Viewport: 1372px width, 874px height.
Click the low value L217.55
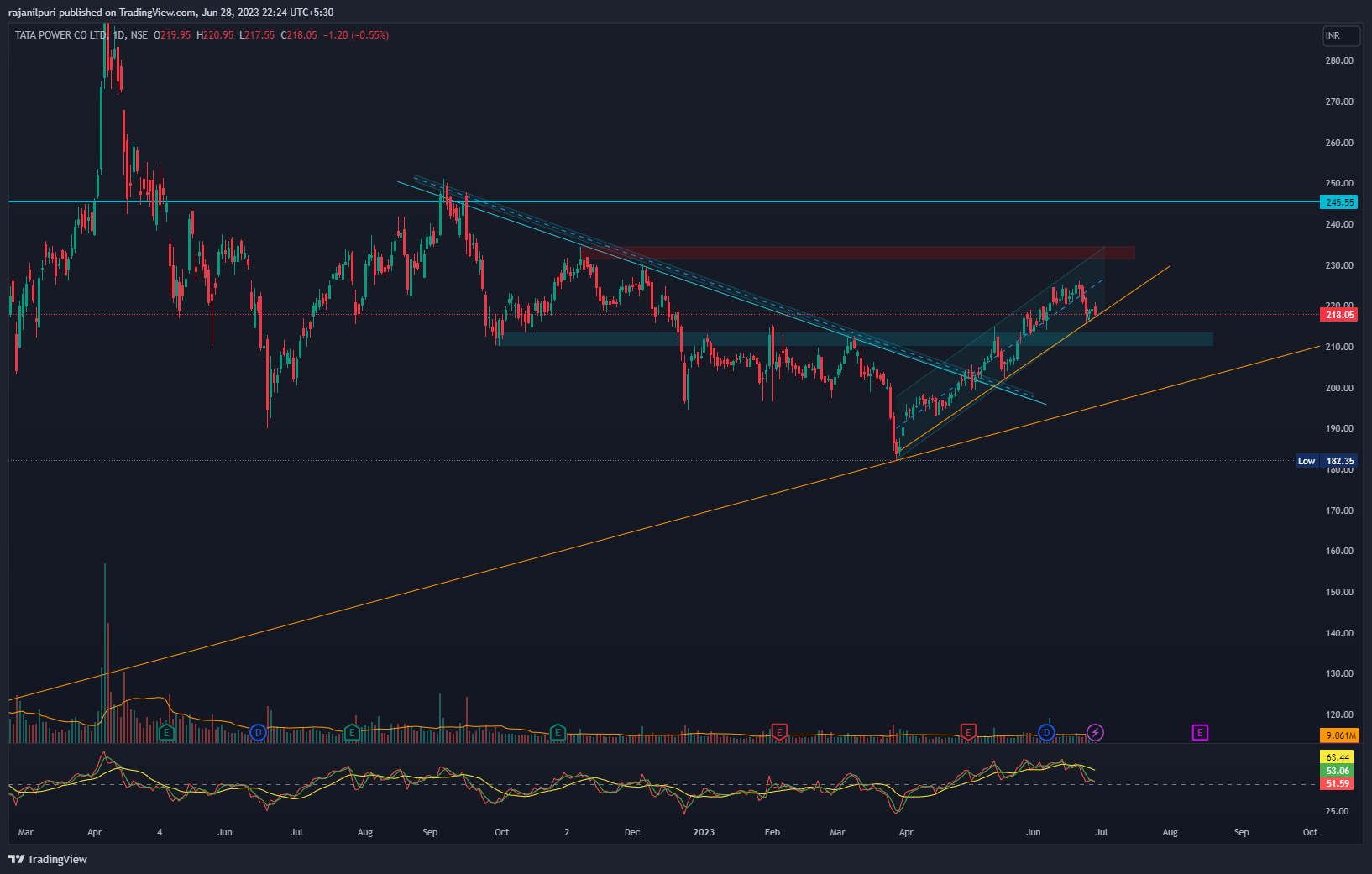click(x=257, y=35)
